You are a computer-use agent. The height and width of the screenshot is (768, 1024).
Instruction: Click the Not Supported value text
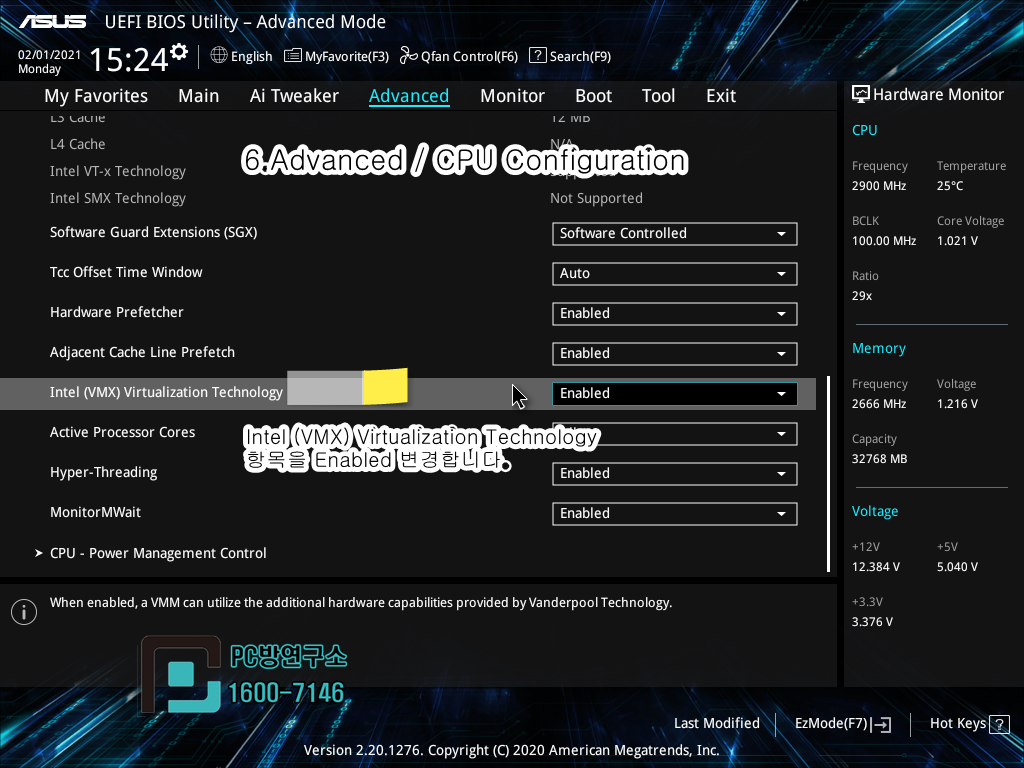pos(596,199)
